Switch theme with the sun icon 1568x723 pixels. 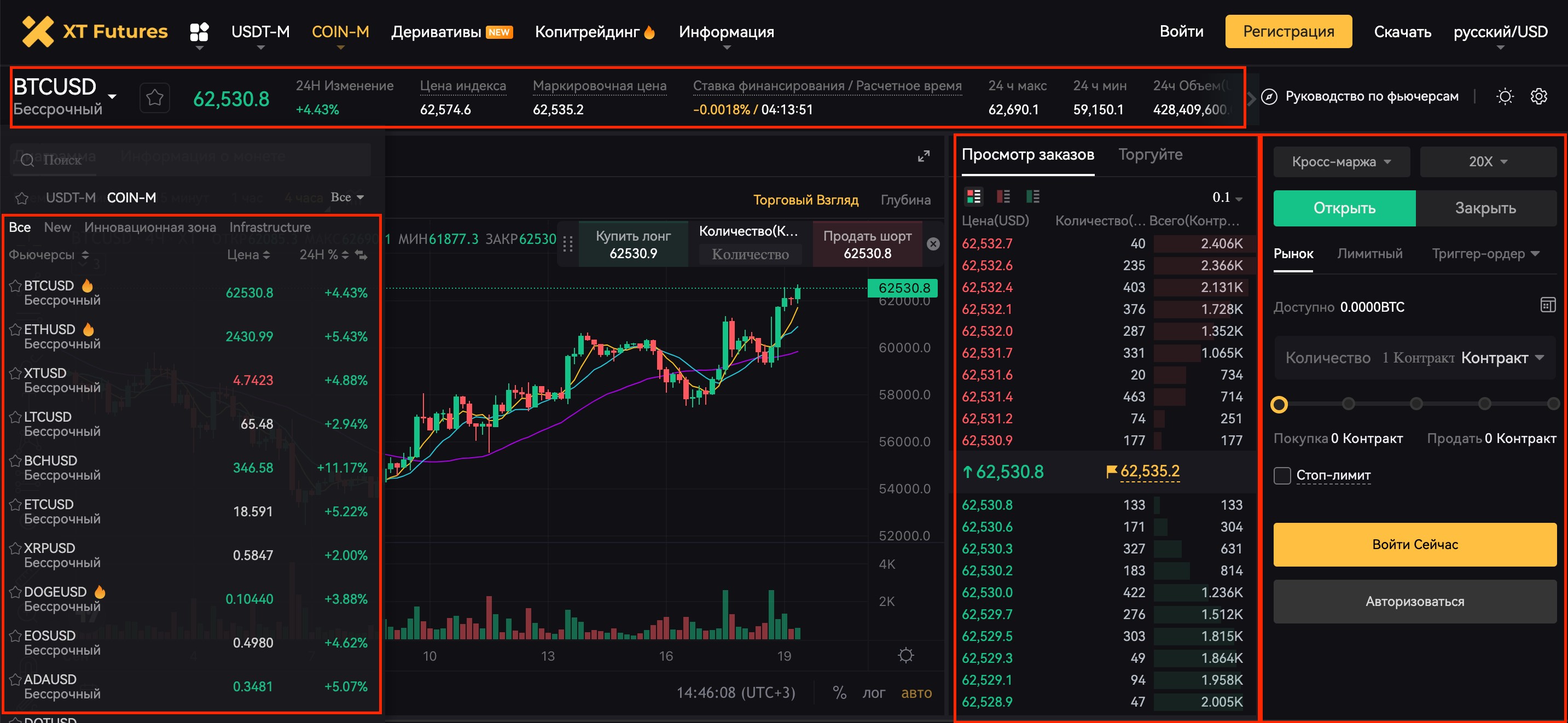(1505, 96)
